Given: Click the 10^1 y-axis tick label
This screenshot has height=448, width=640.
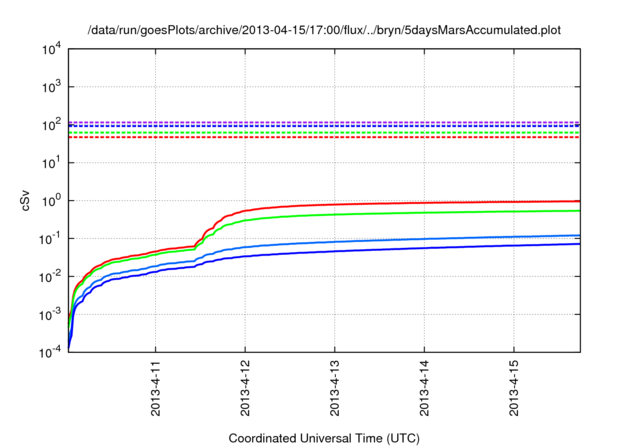Looking at the screenshot, I should (x=52, y=163).
